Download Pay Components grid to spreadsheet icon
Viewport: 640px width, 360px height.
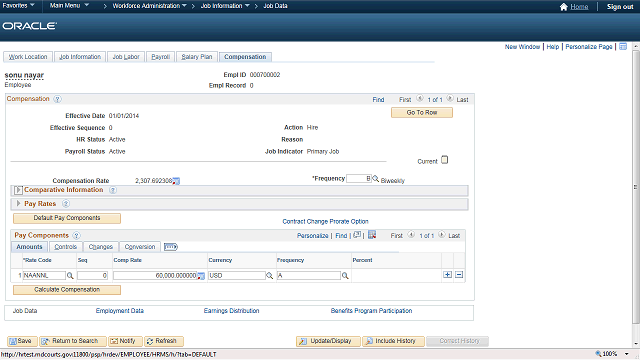click(372, 235)
